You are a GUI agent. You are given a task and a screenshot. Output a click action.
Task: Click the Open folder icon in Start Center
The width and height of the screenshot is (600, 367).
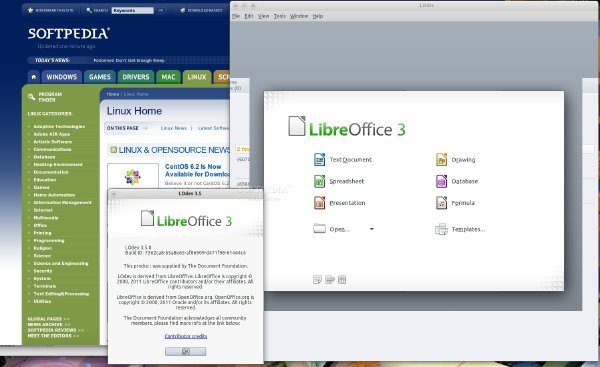319,228
